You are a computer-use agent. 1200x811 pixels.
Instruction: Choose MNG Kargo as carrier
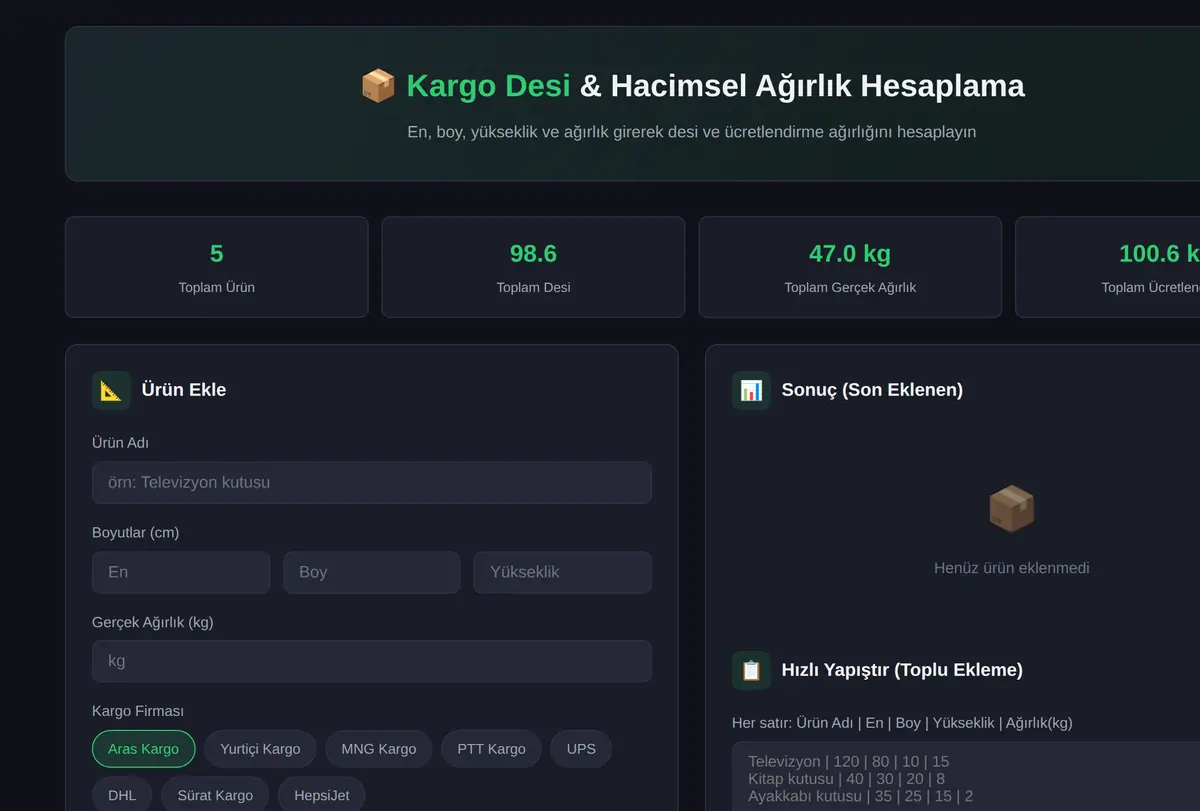378,749
